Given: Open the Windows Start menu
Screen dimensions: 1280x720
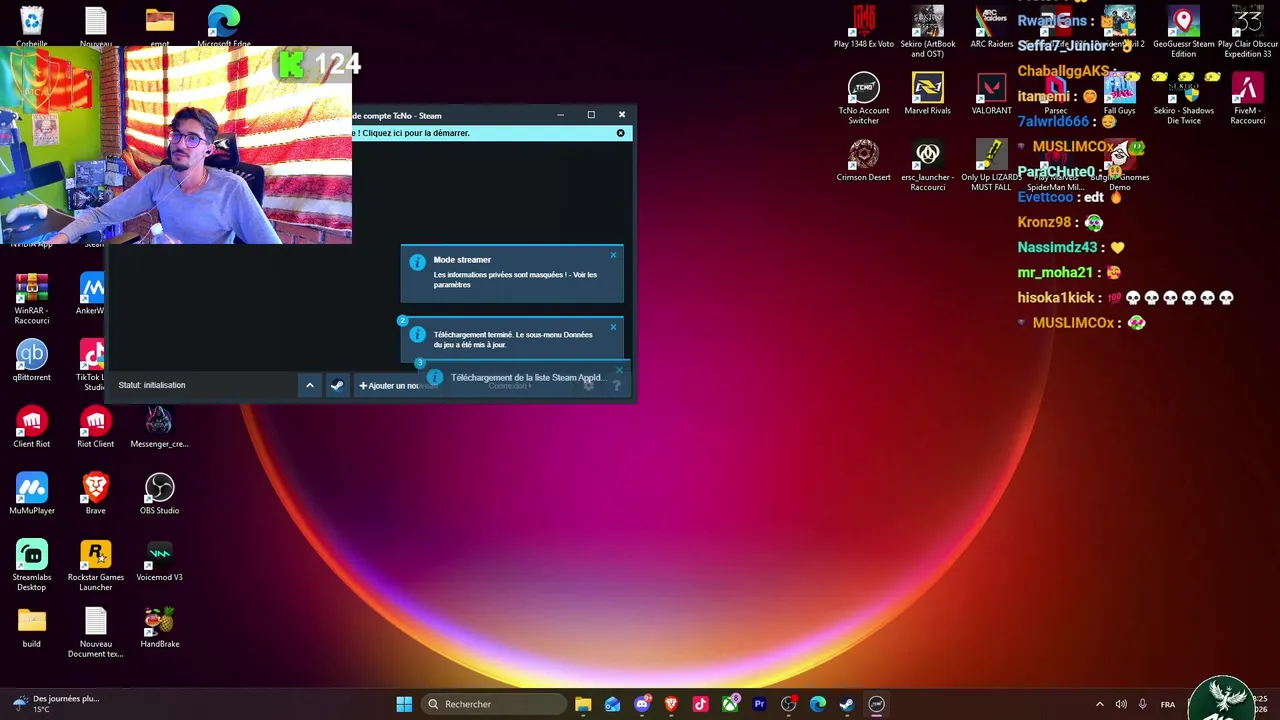Looking at the screenshot, I should 404,704.
